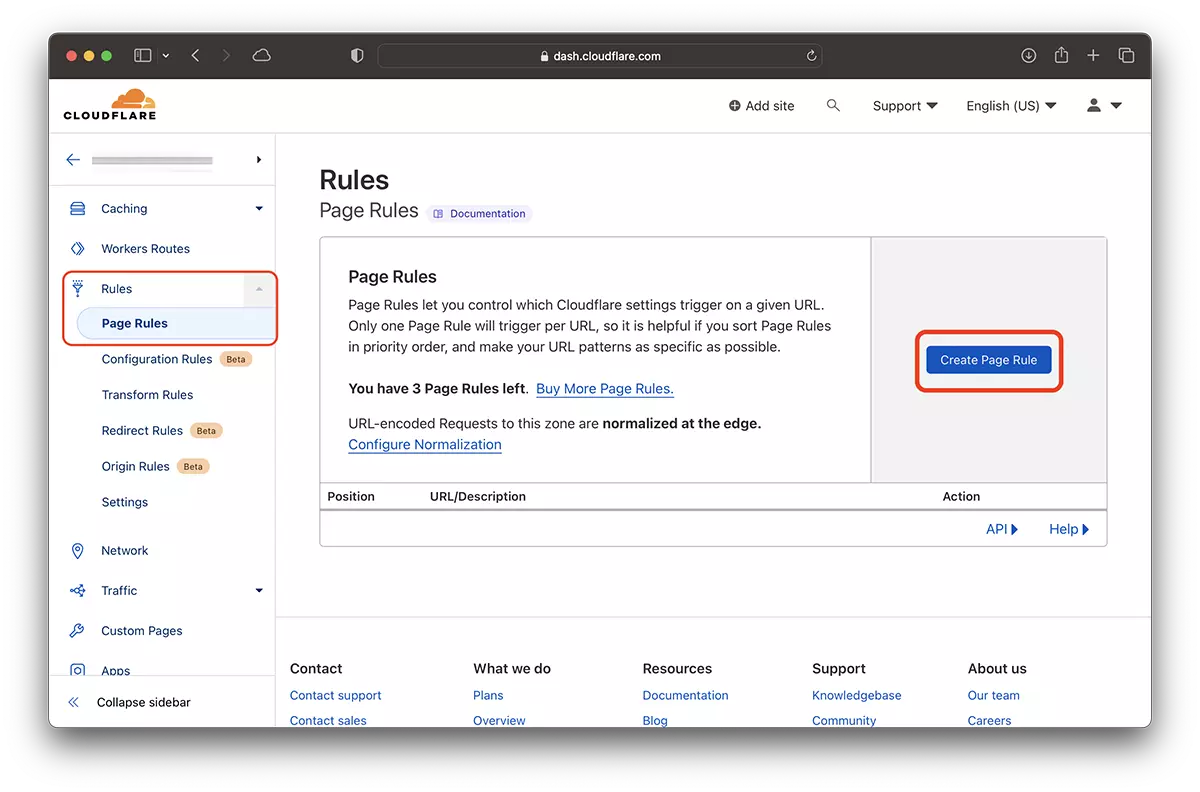This screenshot has height=792, width=1200.
Task: Open the Support dropdown
Action: pyautogui.click(x=904, y=105)
